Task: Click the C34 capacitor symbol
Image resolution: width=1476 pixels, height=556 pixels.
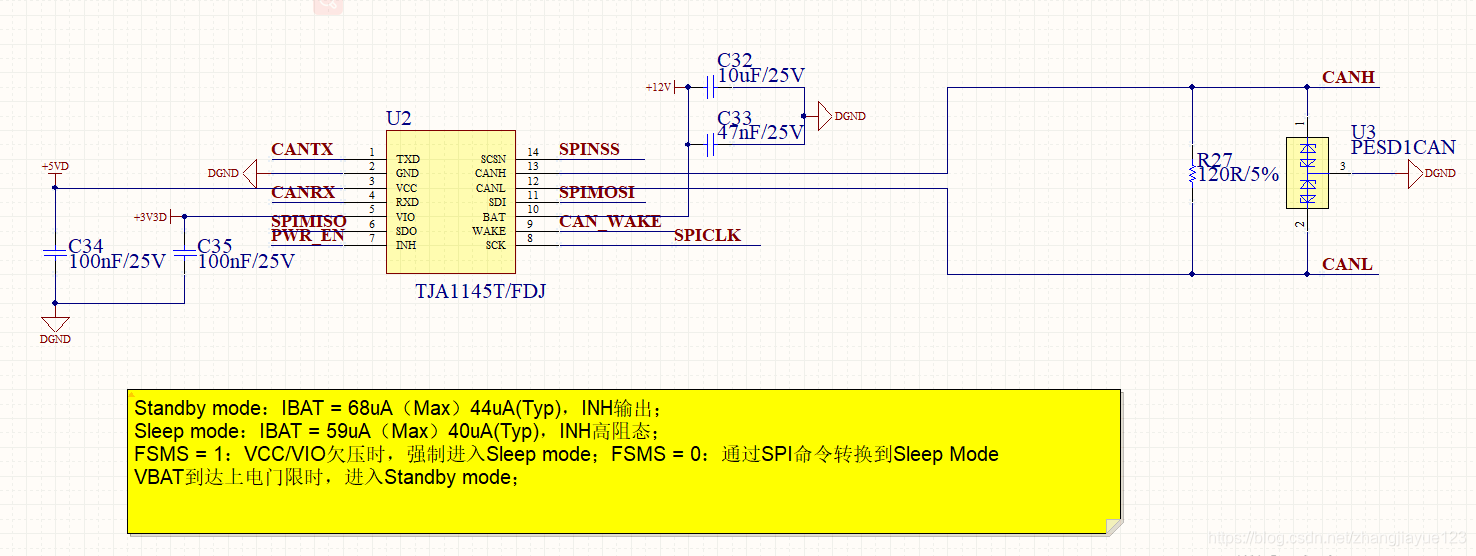Action: click(55, 254)
